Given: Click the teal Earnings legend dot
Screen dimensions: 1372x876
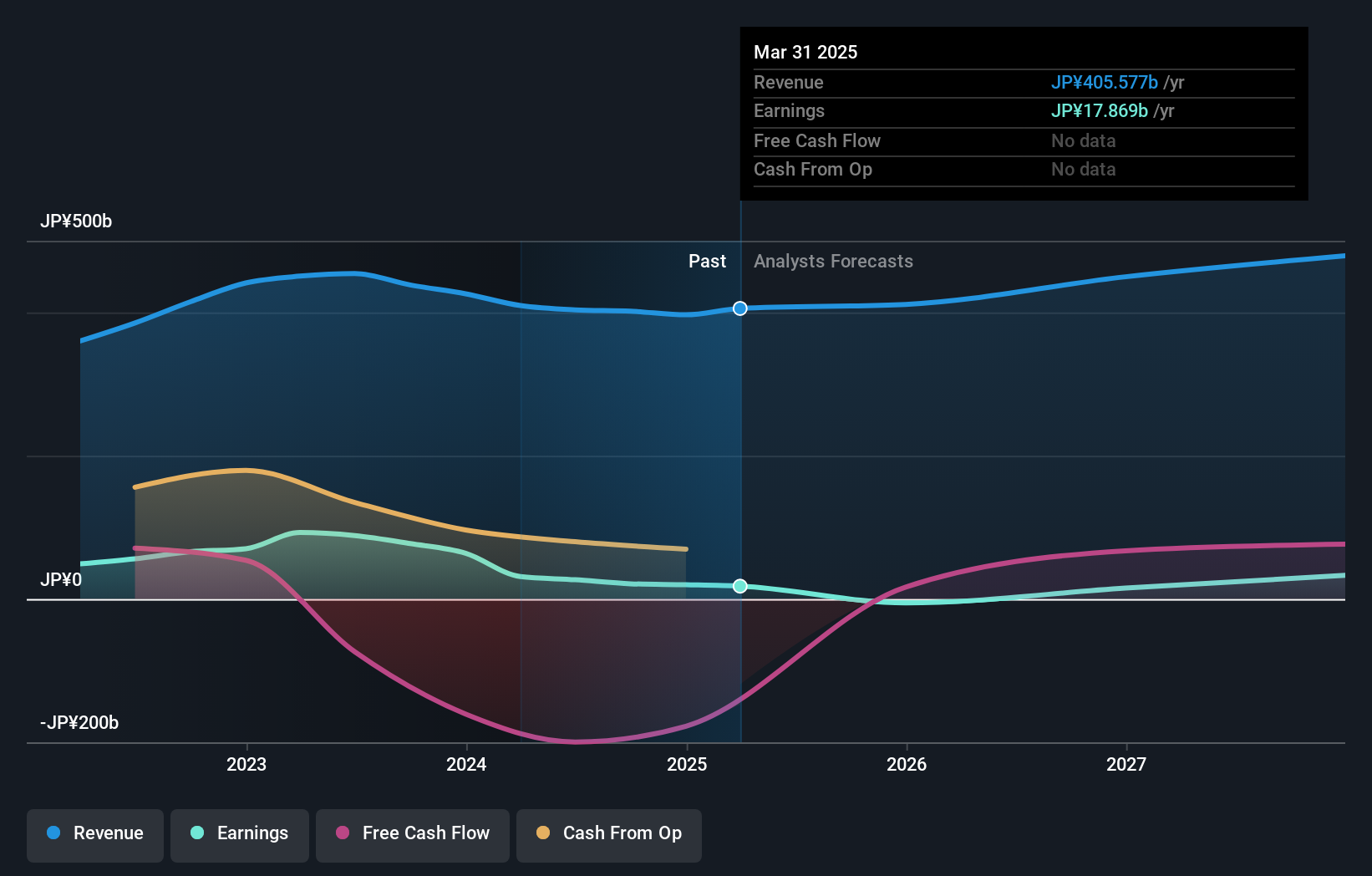Looking at the screenshot, I should [x=197, y=833].
